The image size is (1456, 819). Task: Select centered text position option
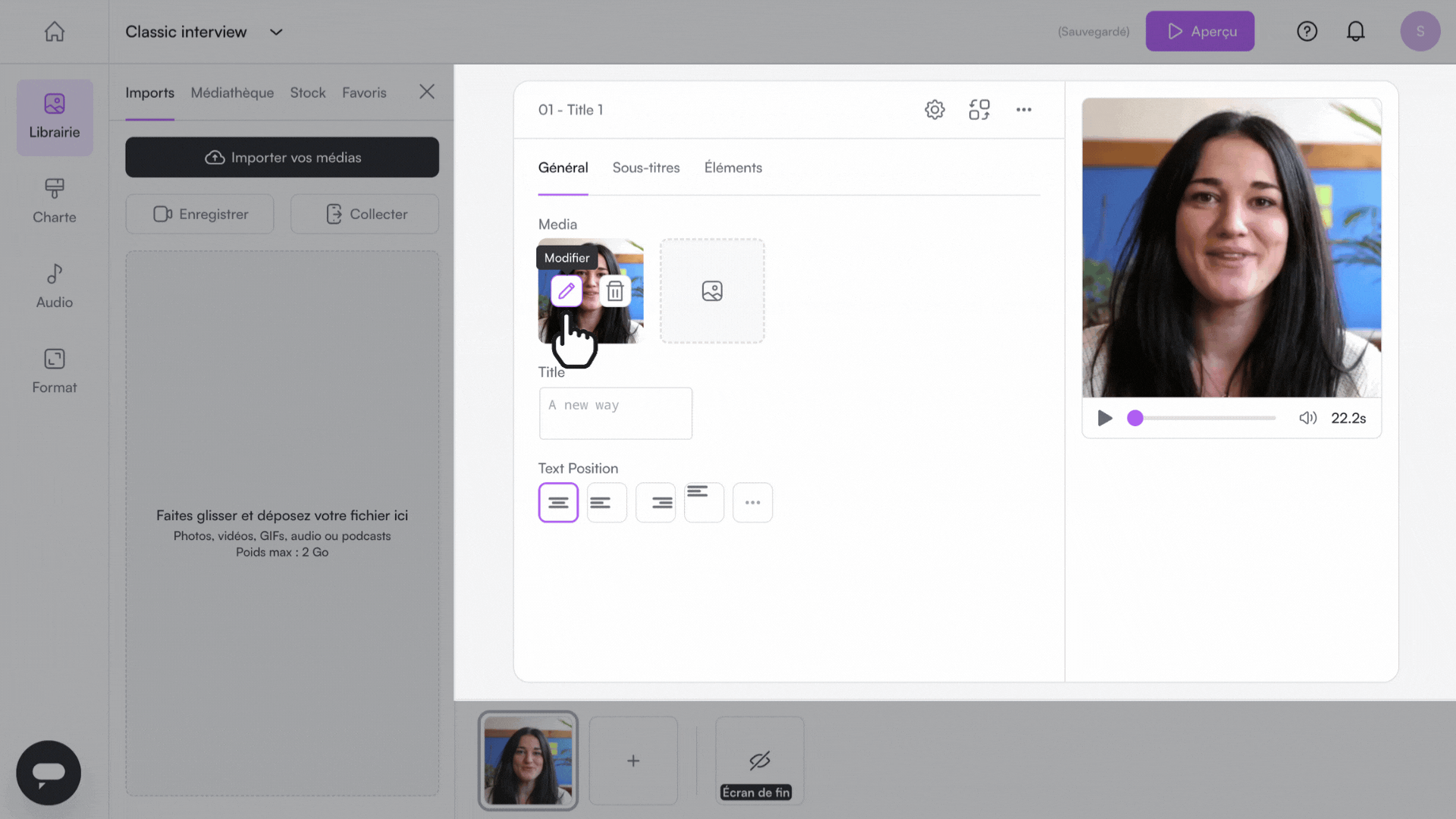tap(558, 503)
